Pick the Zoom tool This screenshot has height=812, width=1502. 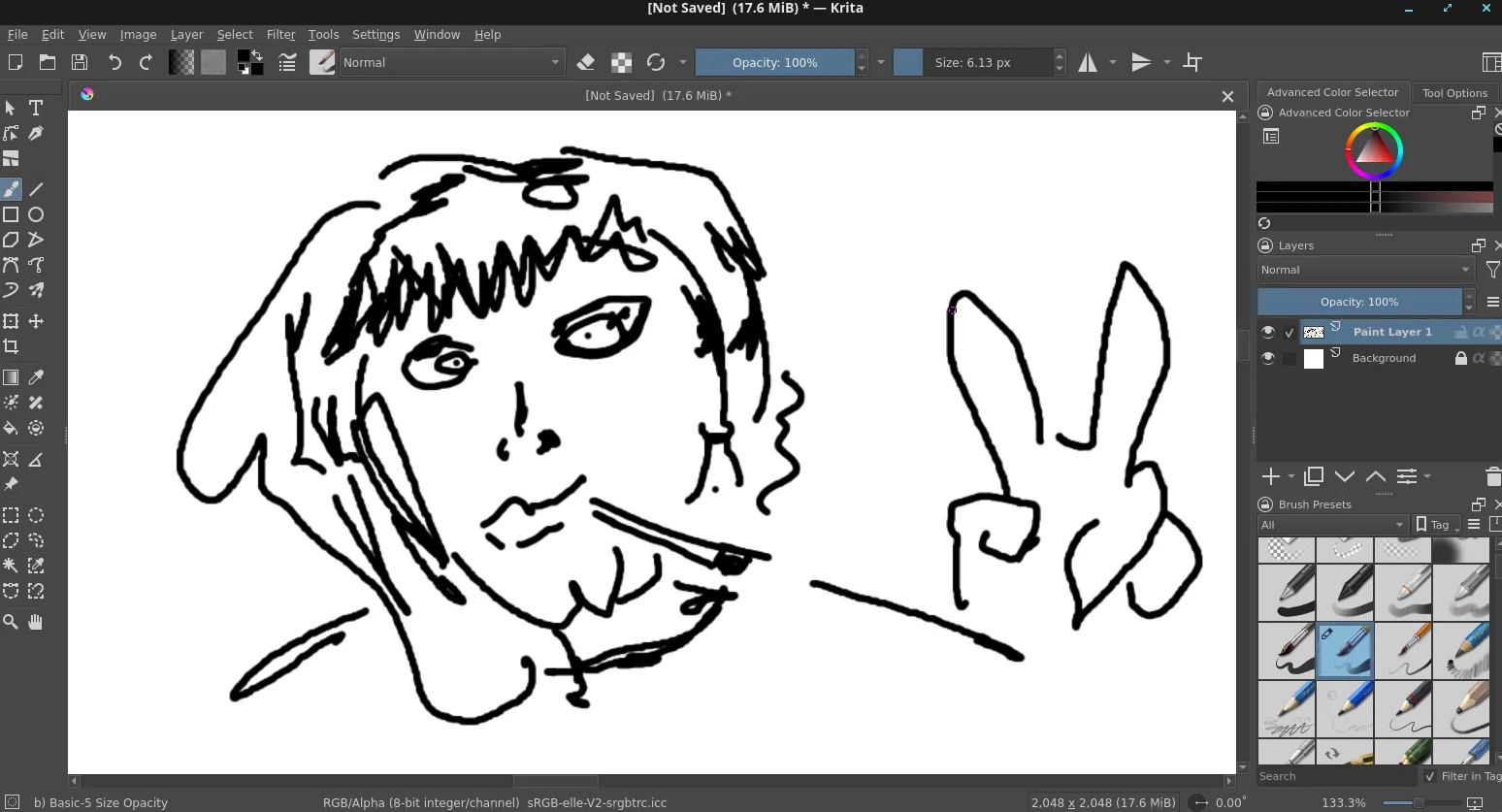(11, 622)
